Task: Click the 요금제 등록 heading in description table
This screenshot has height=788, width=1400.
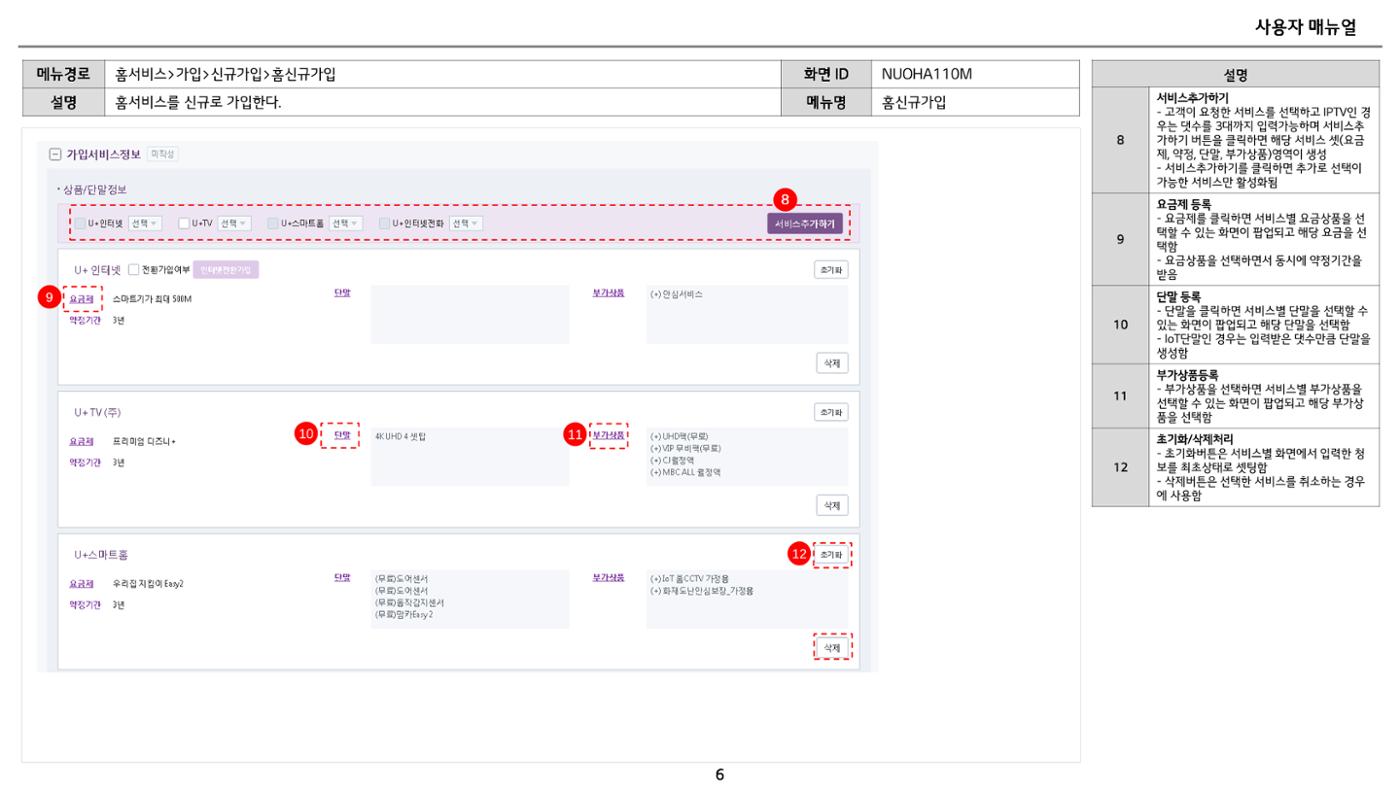Action: coord(1183,204)
